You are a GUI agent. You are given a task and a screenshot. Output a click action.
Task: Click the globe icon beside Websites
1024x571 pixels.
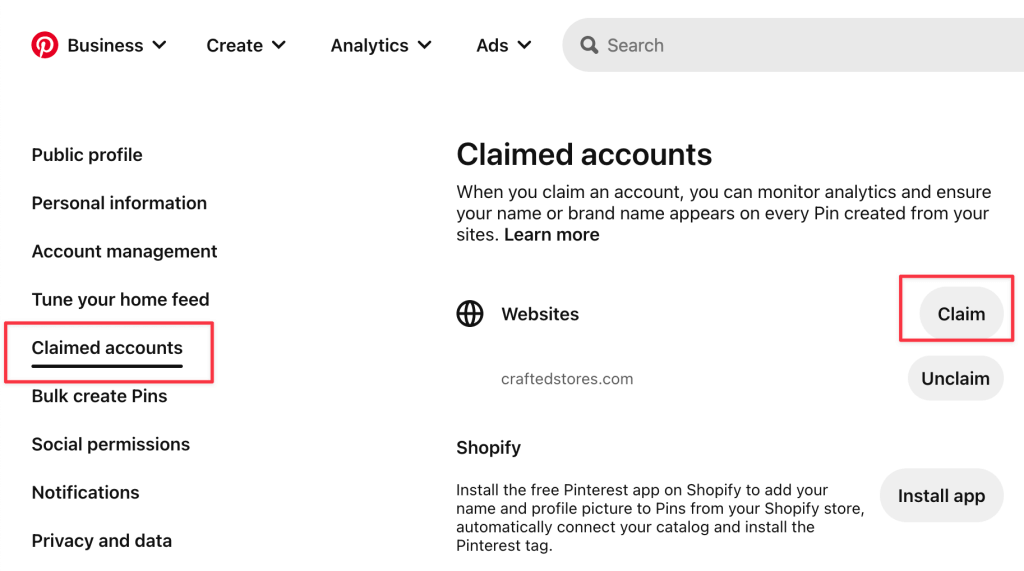pos(470,314)
